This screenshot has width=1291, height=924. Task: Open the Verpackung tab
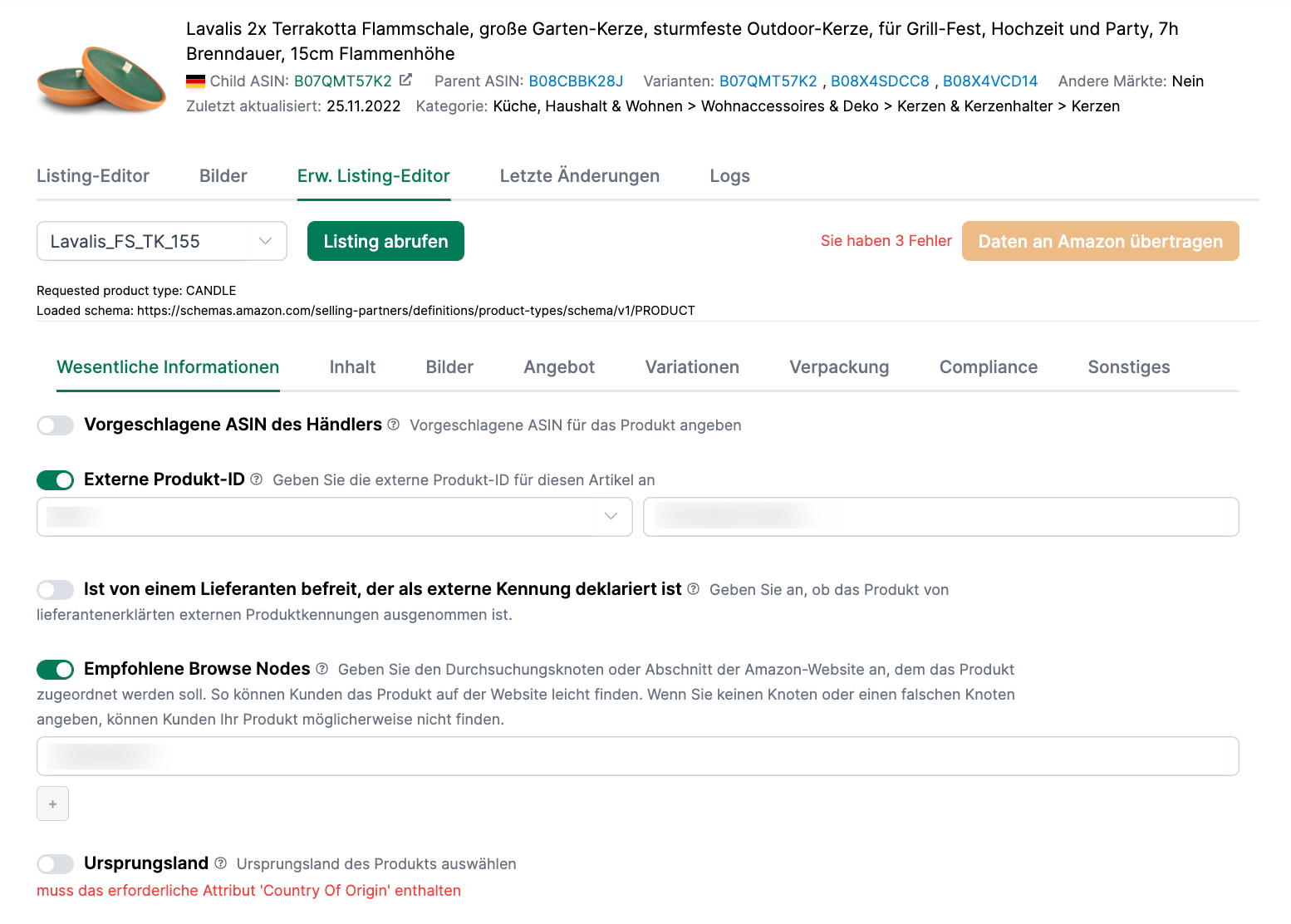coord(839,367)
